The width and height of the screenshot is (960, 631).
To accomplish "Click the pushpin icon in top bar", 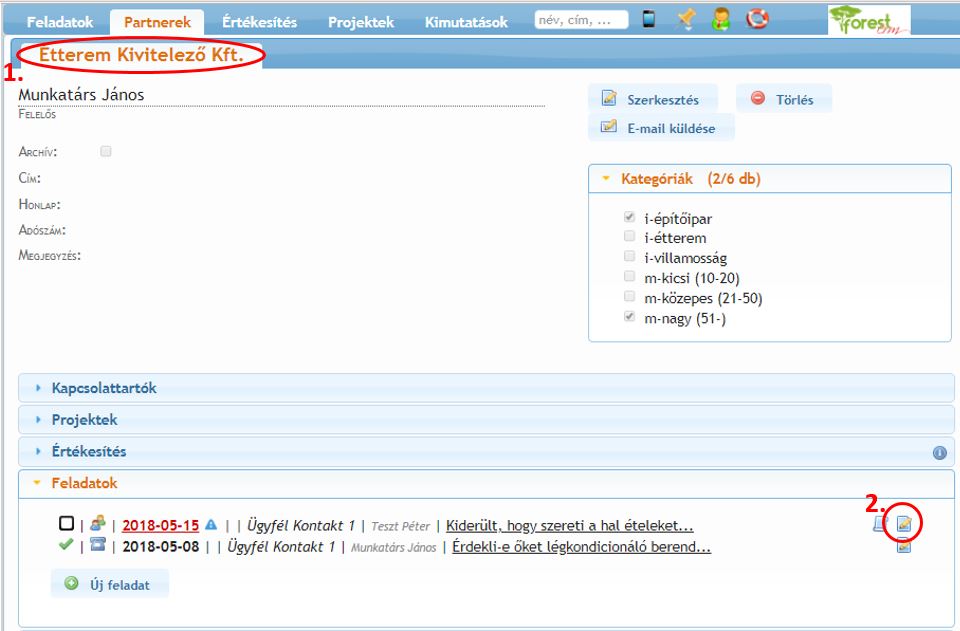I will click(685, 20).
